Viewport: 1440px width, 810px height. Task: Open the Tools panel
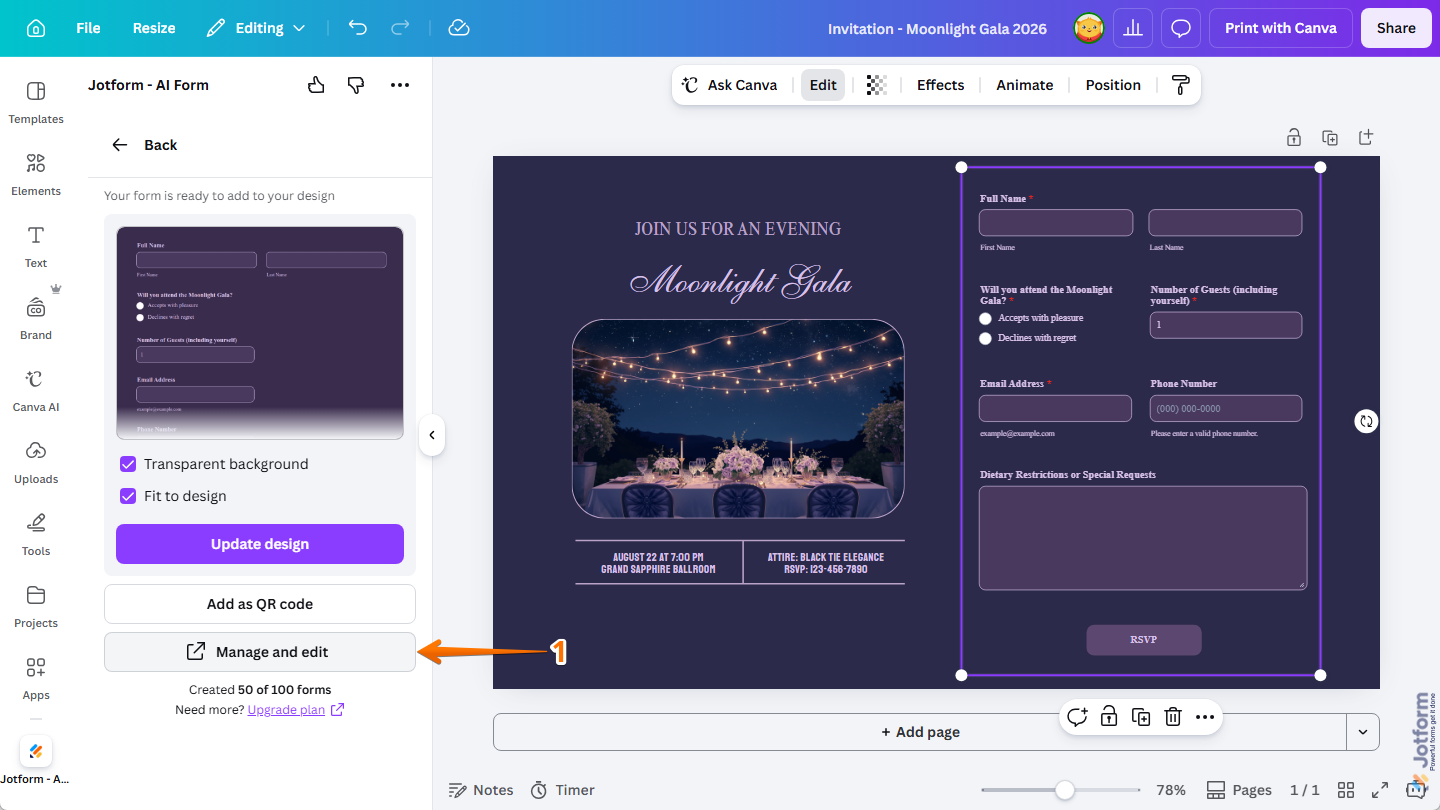pos(36,535)
